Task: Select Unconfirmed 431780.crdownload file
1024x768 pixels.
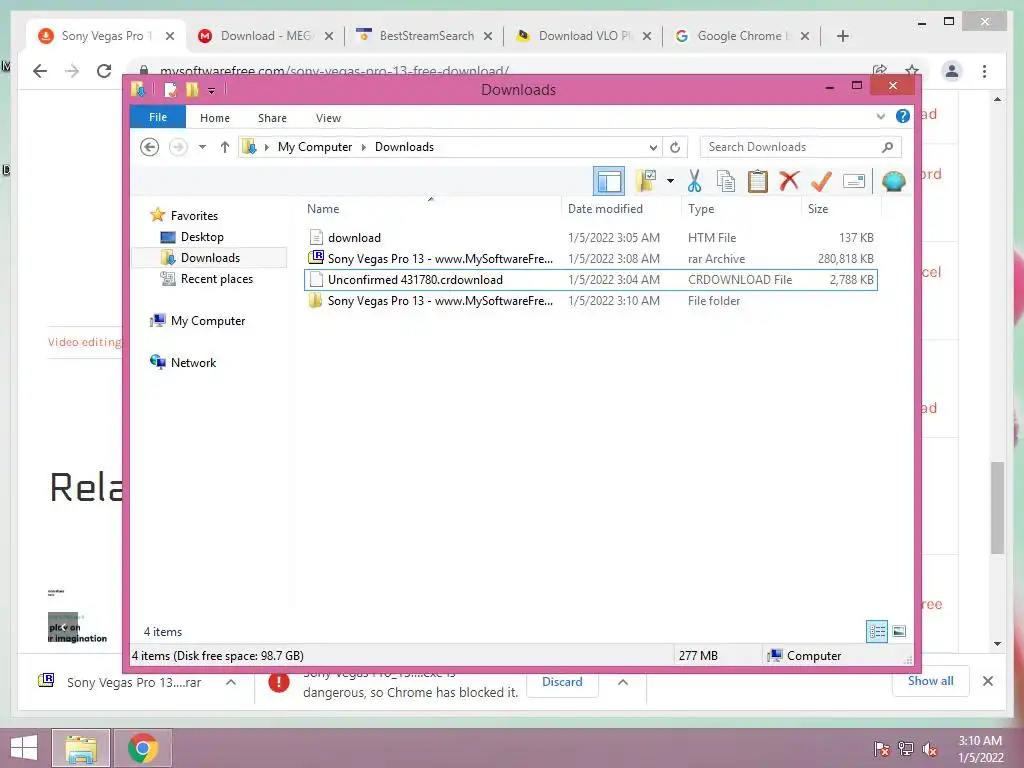Action: pos(590,280)
